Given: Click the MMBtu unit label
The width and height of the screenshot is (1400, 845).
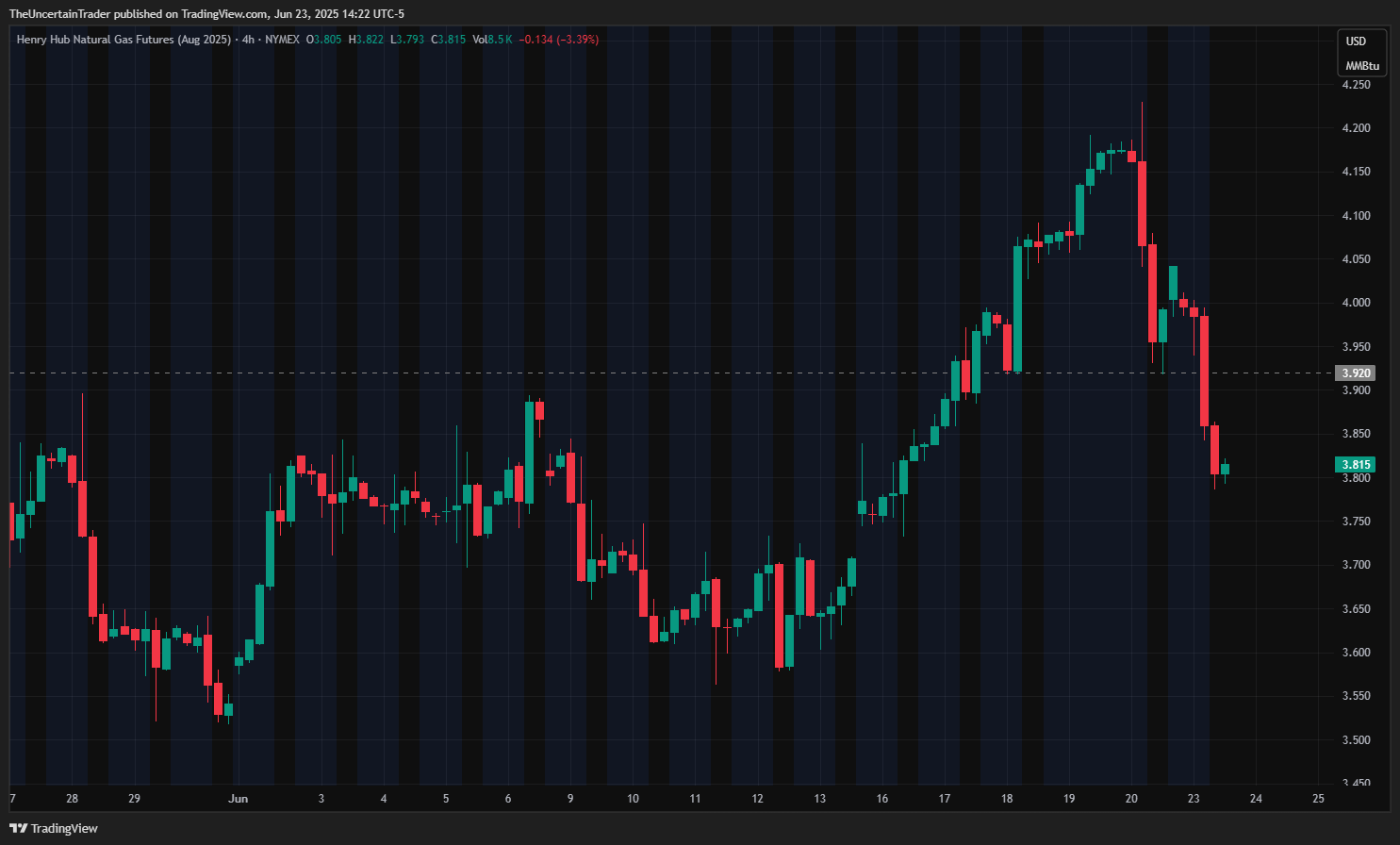Looking at the screenshot, I should click(x=1362, y=66).
